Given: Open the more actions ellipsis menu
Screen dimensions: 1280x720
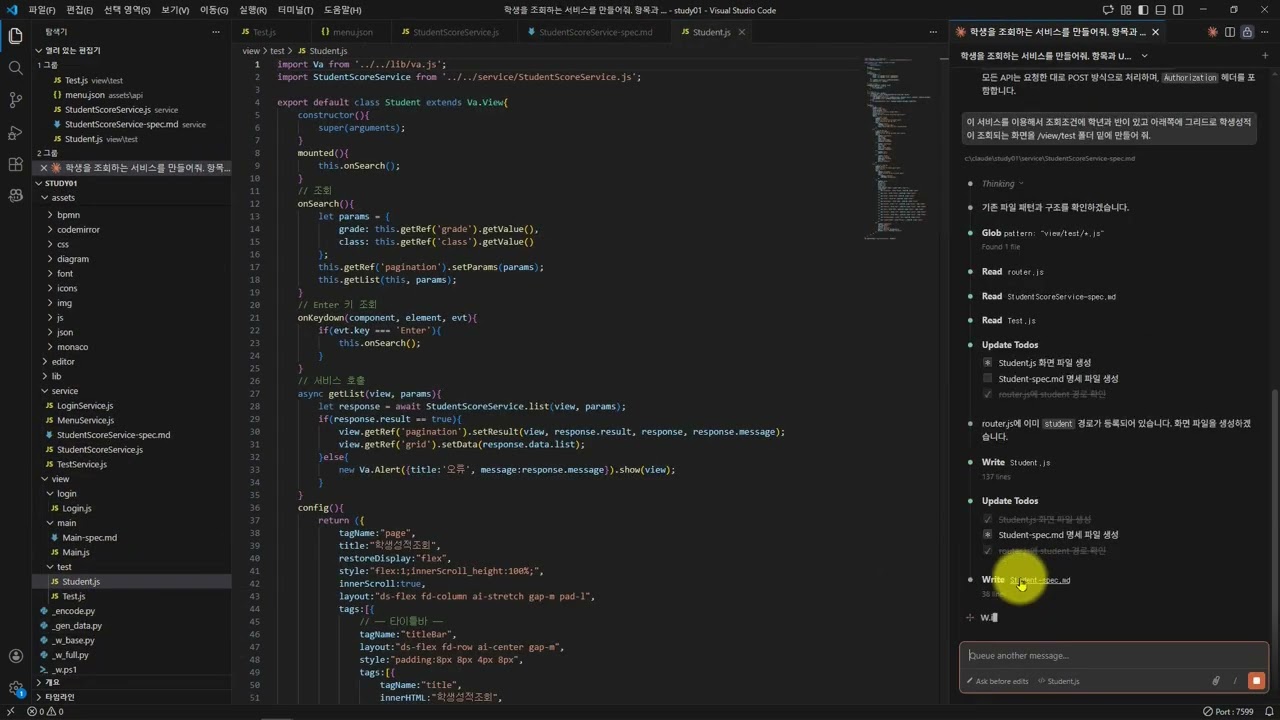Looking at the screenshot, I should point(1265,32).
